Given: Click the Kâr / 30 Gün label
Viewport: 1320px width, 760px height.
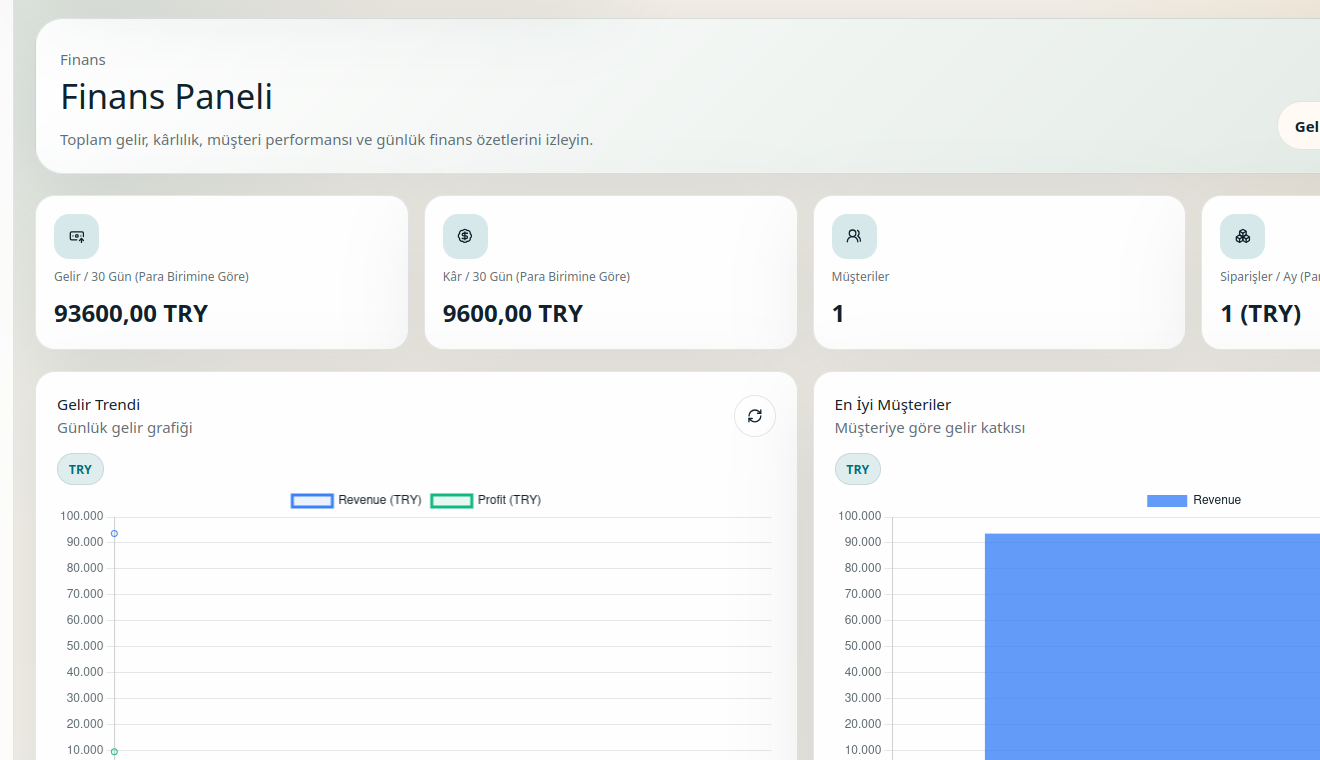Looking at the screenshot, I should 536,277.
